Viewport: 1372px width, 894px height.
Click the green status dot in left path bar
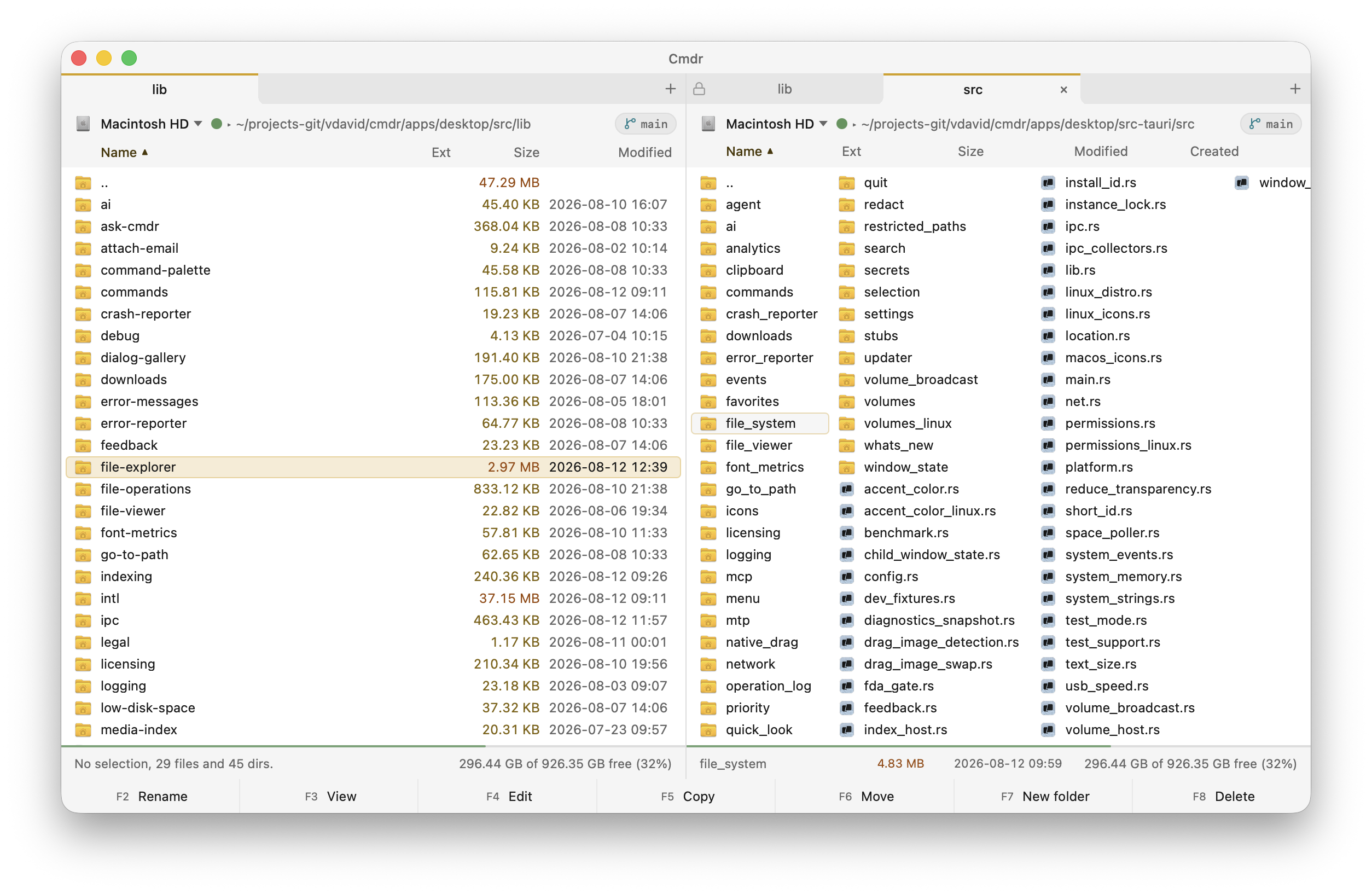pyautogui.click(x=216, y=124)
